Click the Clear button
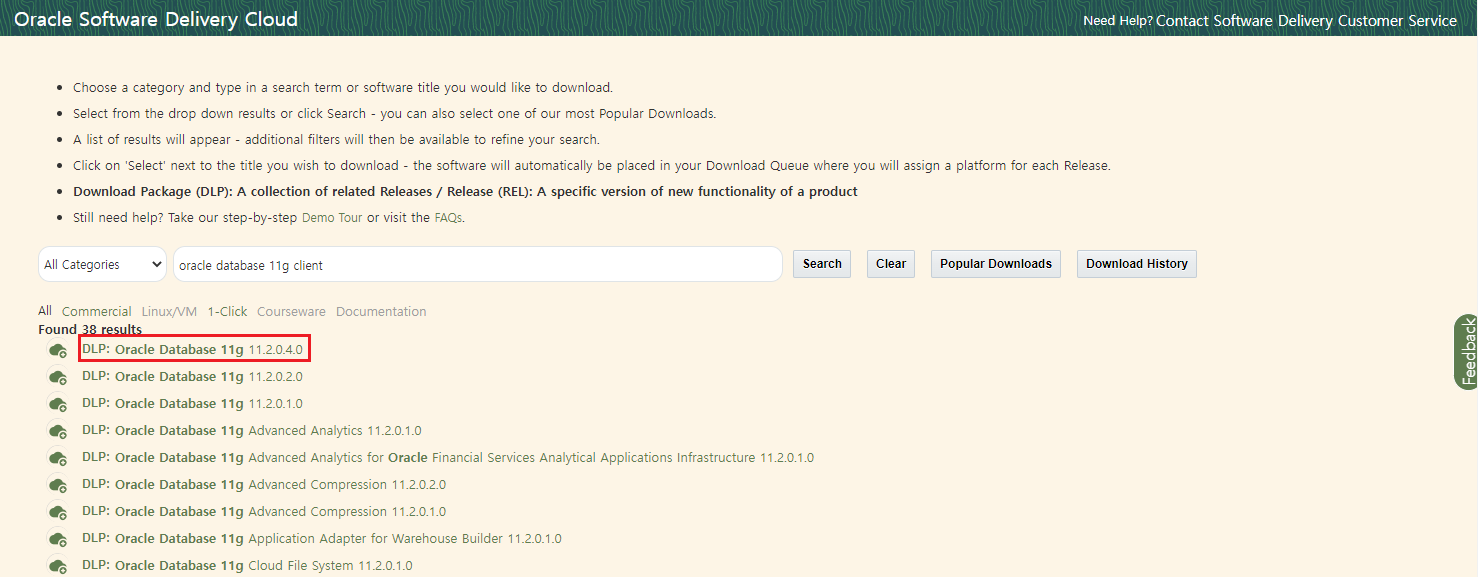This screenshot has width=1478, height=577. (x=891, y=264)
